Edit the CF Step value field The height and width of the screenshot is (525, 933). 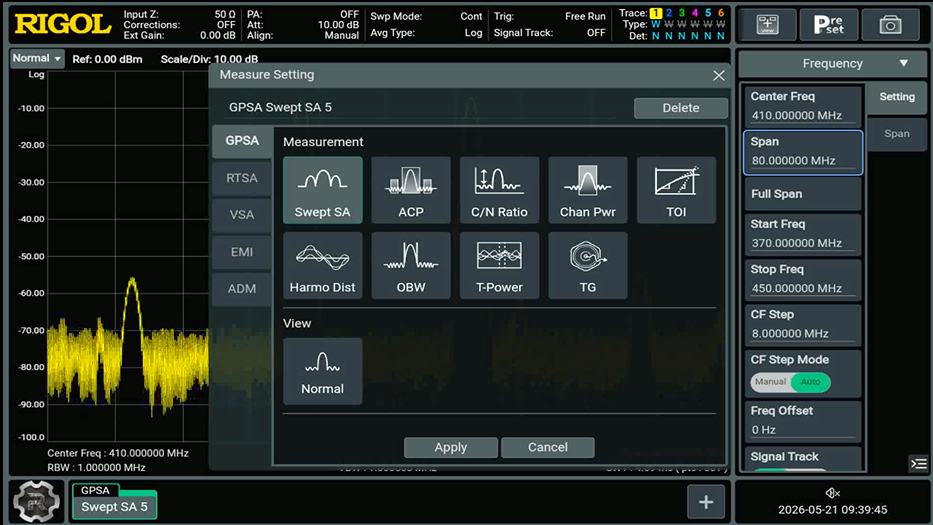point(803,324)
